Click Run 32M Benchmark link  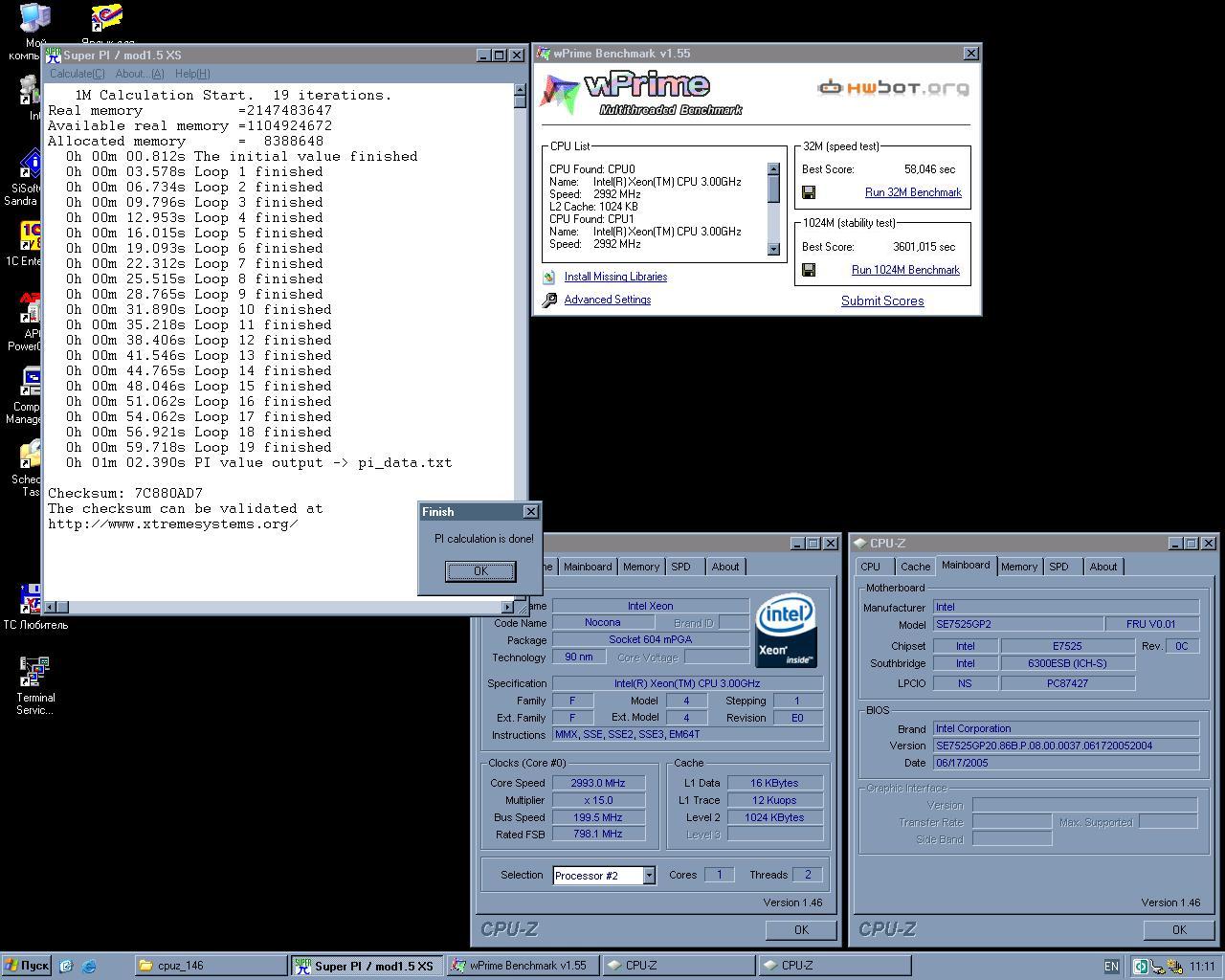click(x=913, y=192)
